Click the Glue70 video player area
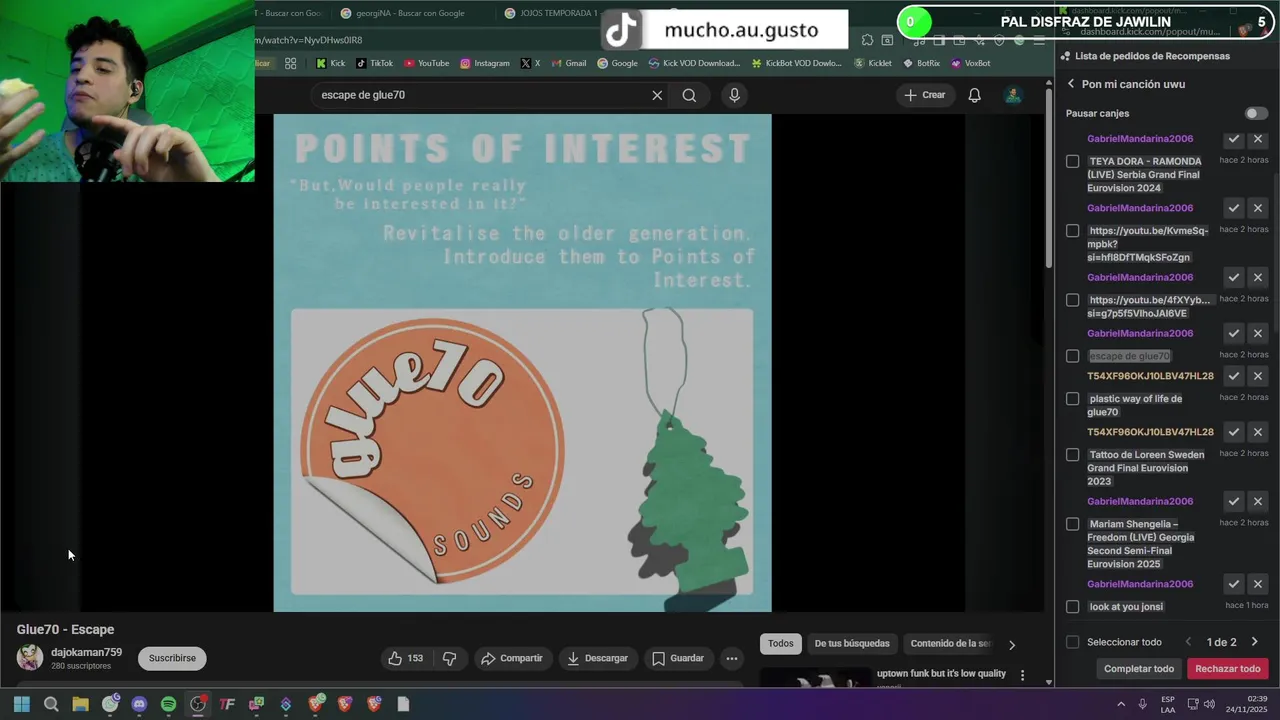 tap(522, 363)
